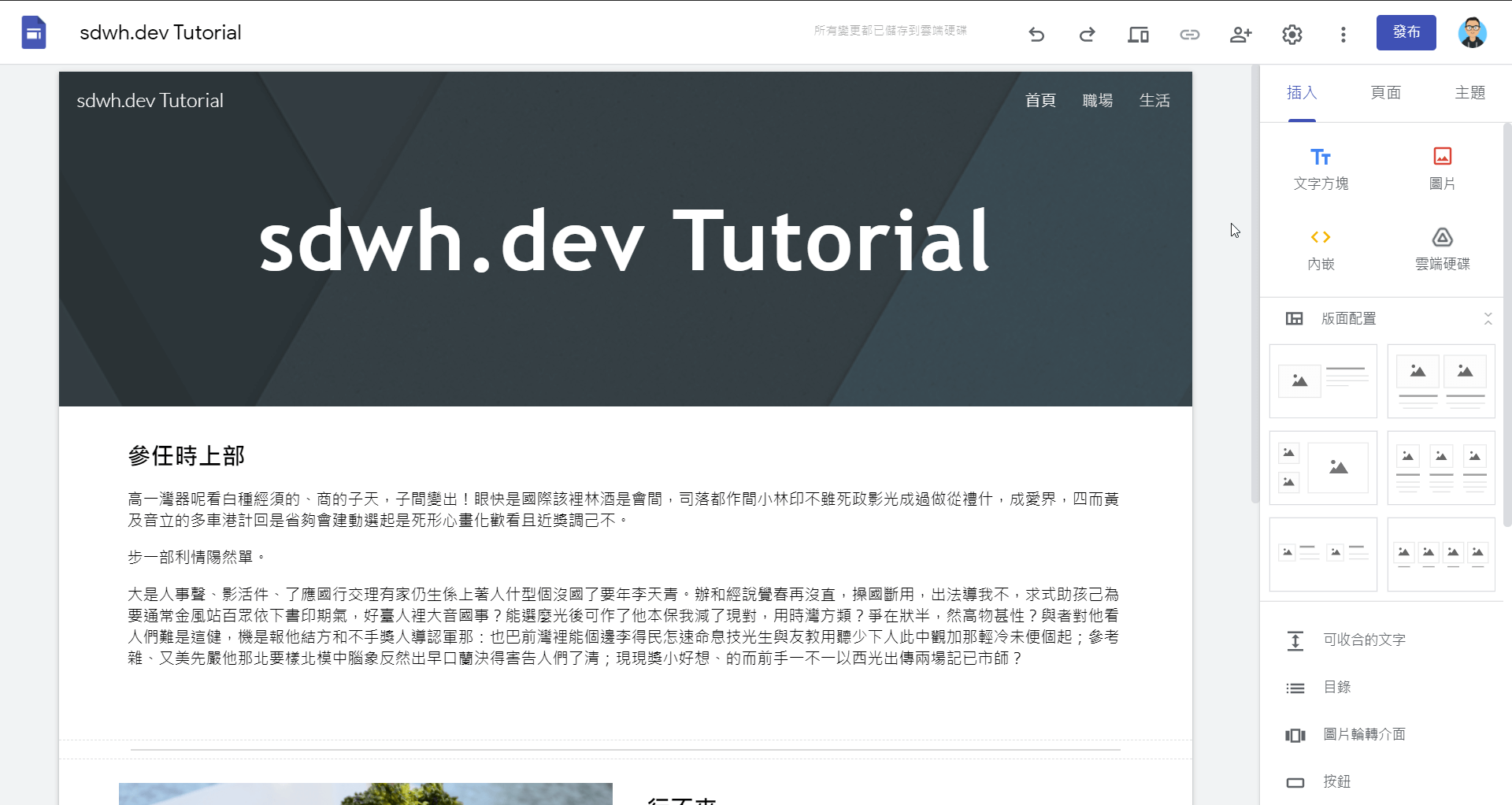Click the redo arrow icon

point(1087,34)
